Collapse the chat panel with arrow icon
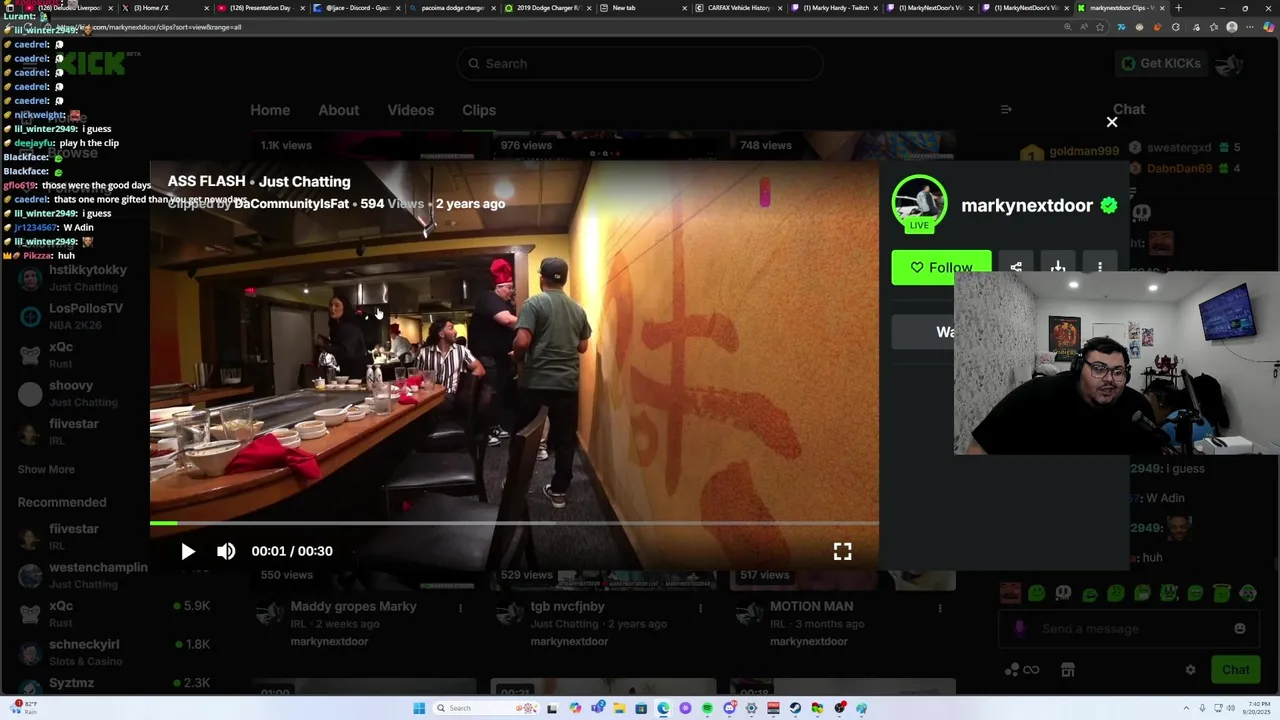The image size is (1280, 720). pyautogui.click(x=1006, y=109)
